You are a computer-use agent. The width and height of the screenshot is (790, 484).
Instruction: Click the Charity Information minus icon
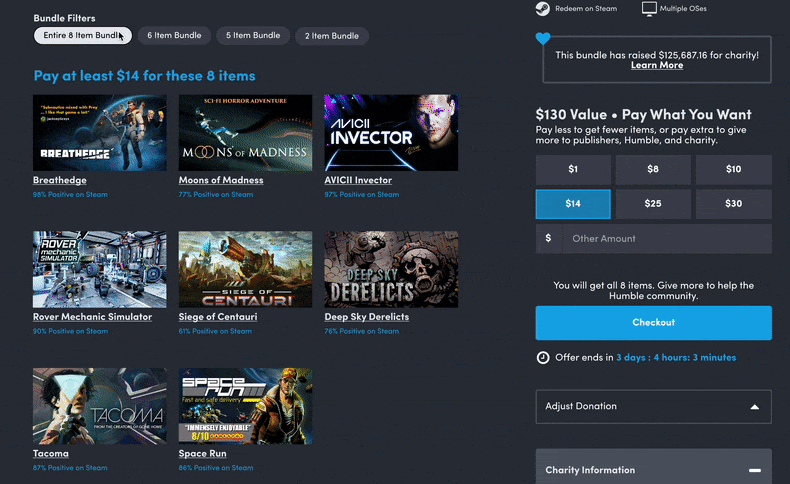tap(755, 470)
